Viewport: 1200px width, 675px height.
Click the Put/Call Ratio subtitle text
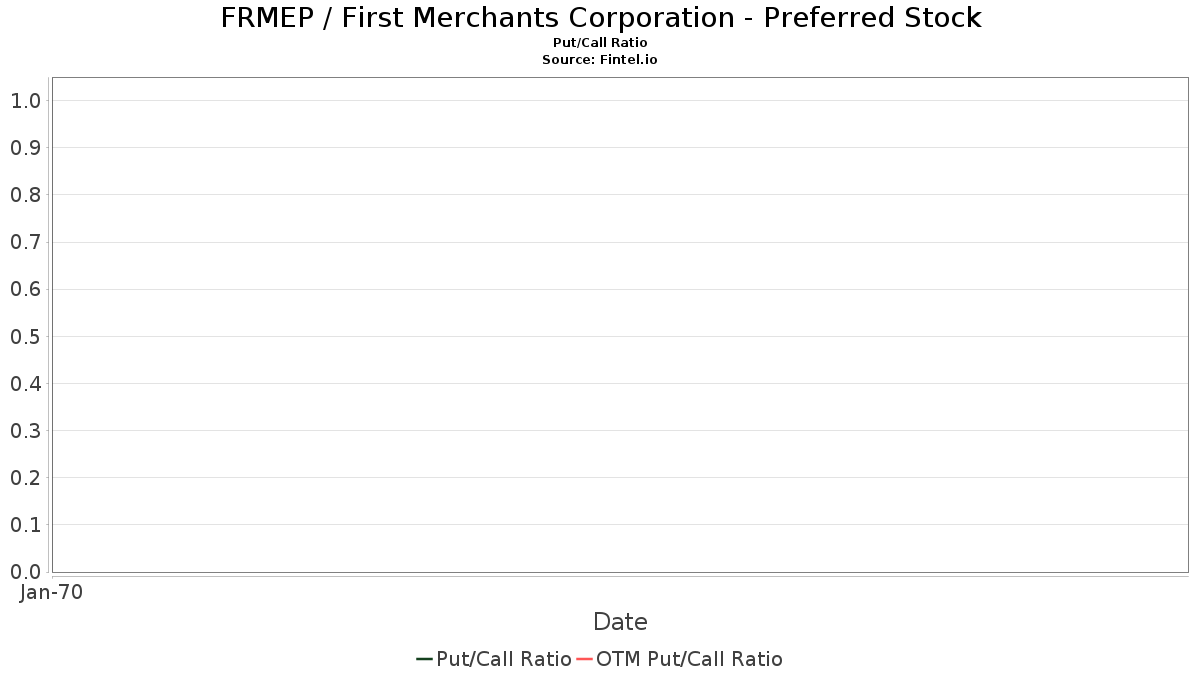(x=600, y=43)
